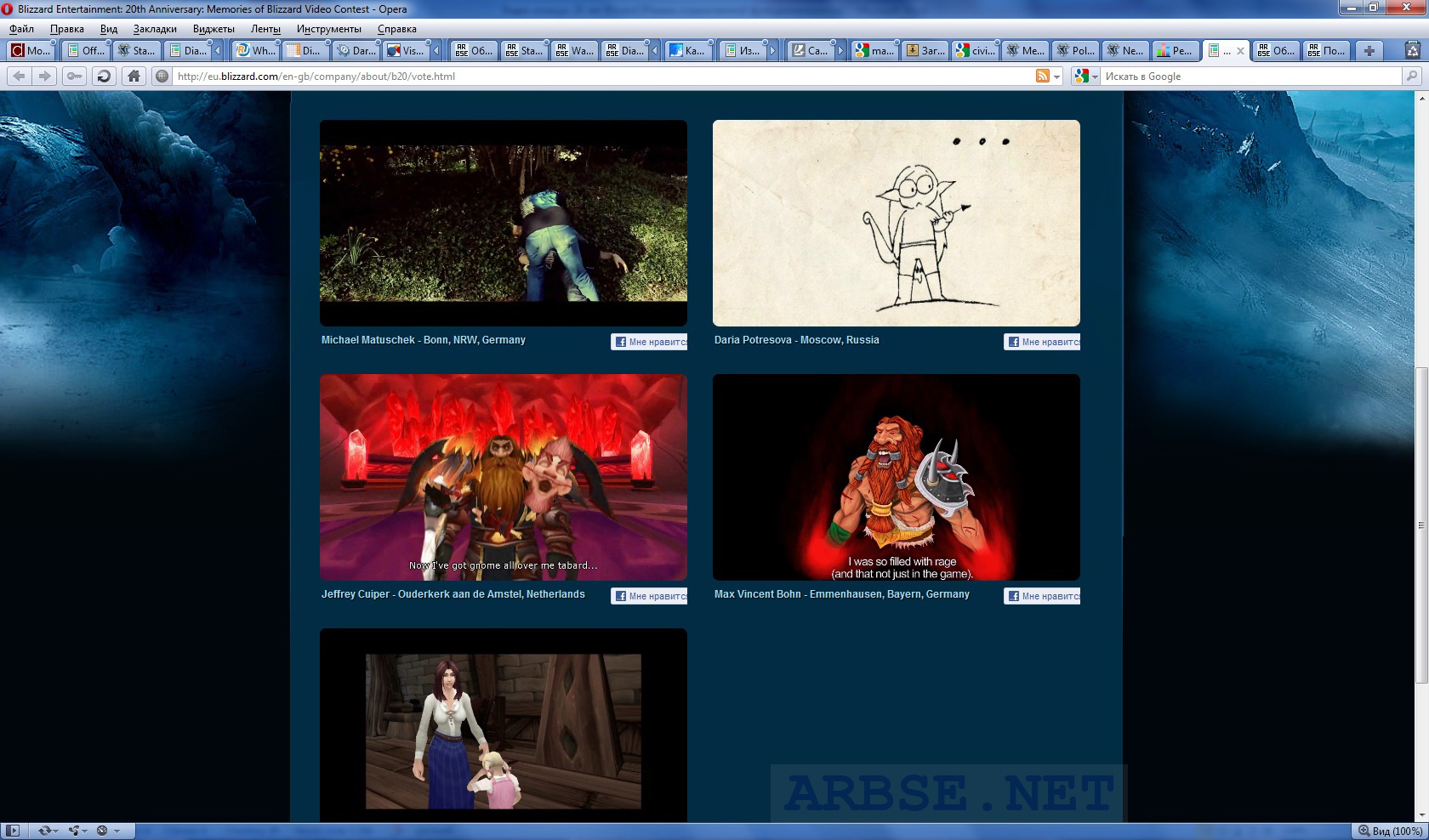The width and height of the screenshot is (1429, 840).
Task: Expand the Opera Turbo dropdown arrow
Action: coord(117,831)
